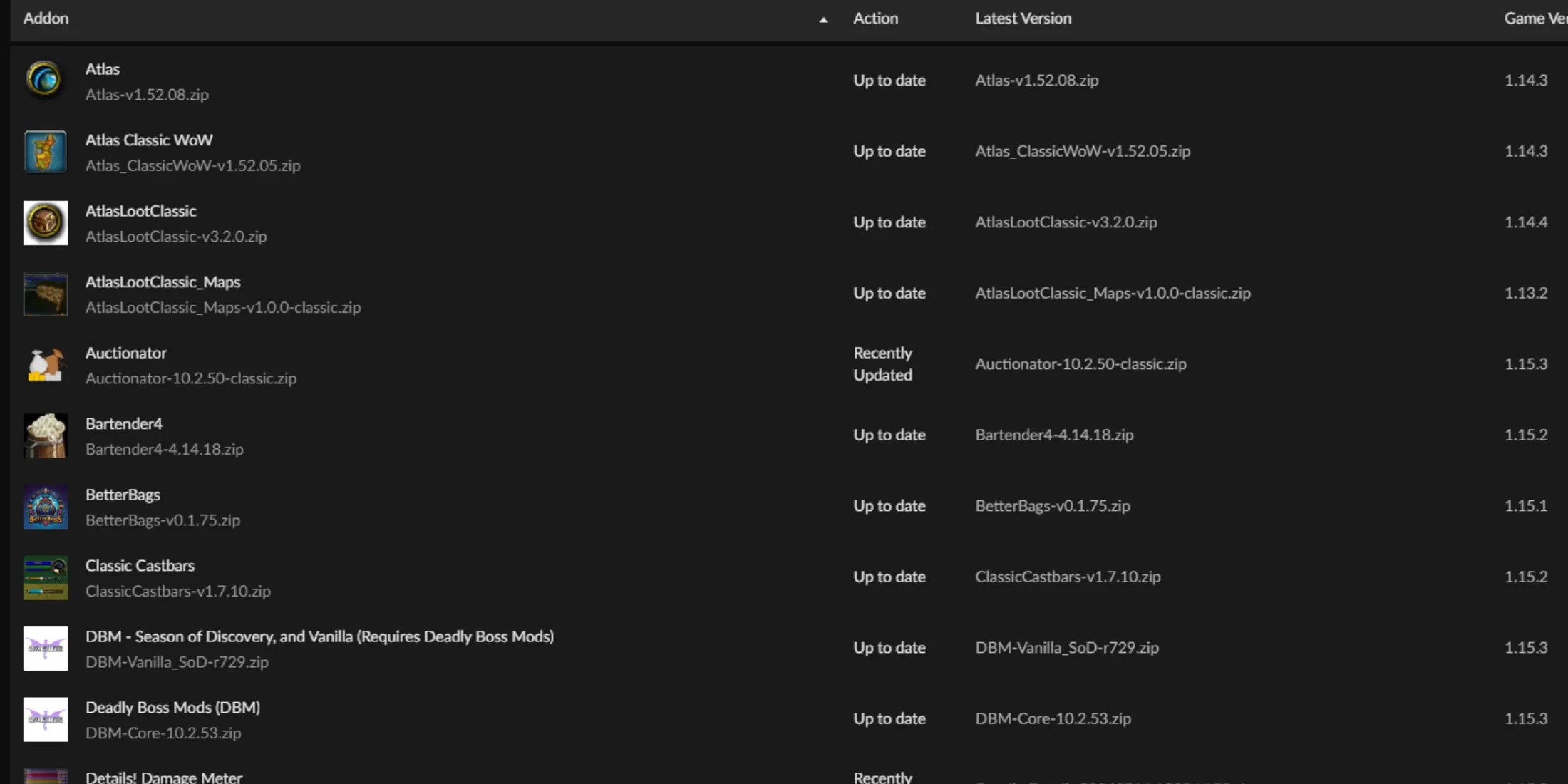Image resolution: width=1568 pixels, height=784 pixels.
Task: Click DBM-Core-10.2.53.zip under addon name
Action: coord(163,733)
